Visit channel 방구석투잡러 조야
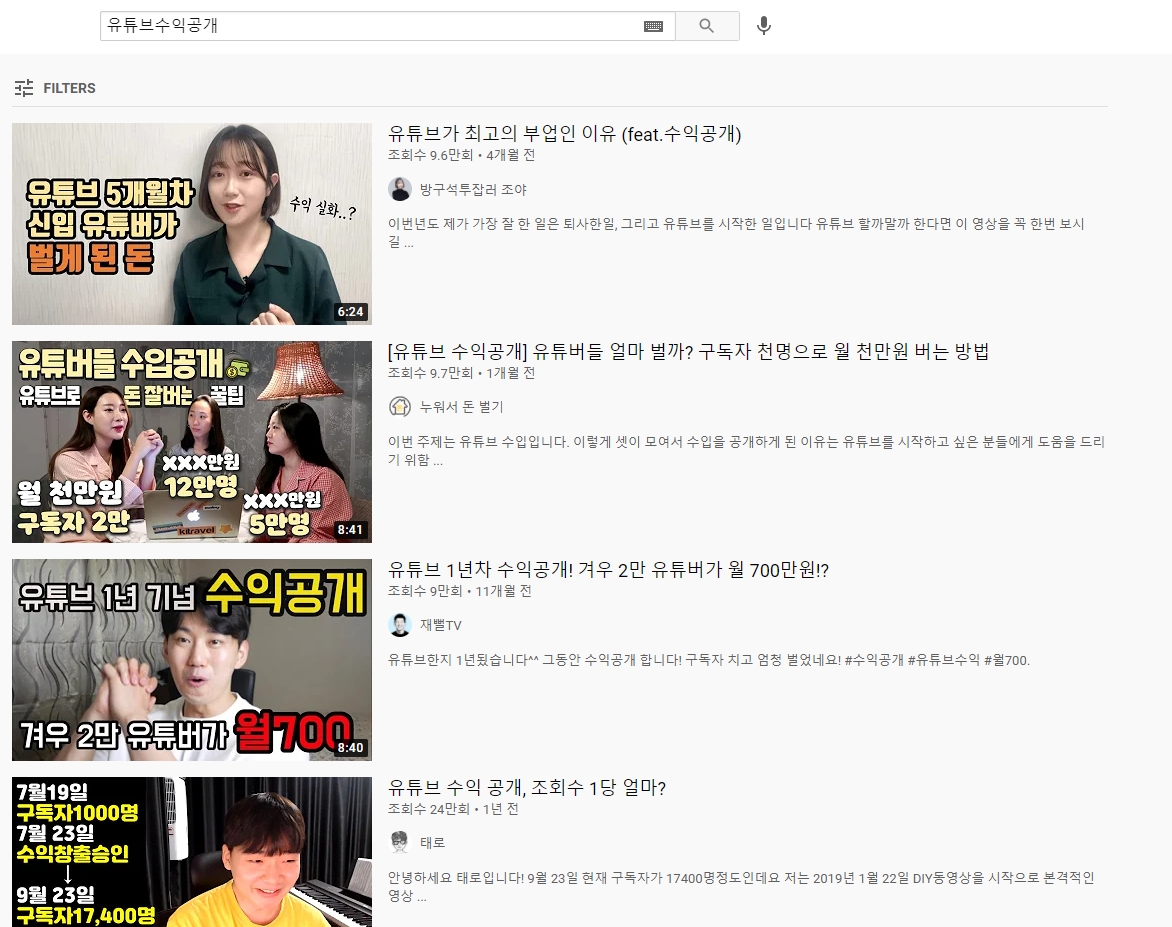 [x=473, y=190]
